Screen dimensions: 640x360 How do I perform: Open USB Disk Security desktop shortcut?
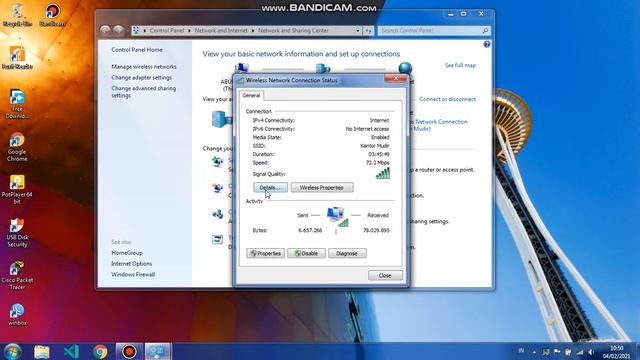click(x=17, y=233)
